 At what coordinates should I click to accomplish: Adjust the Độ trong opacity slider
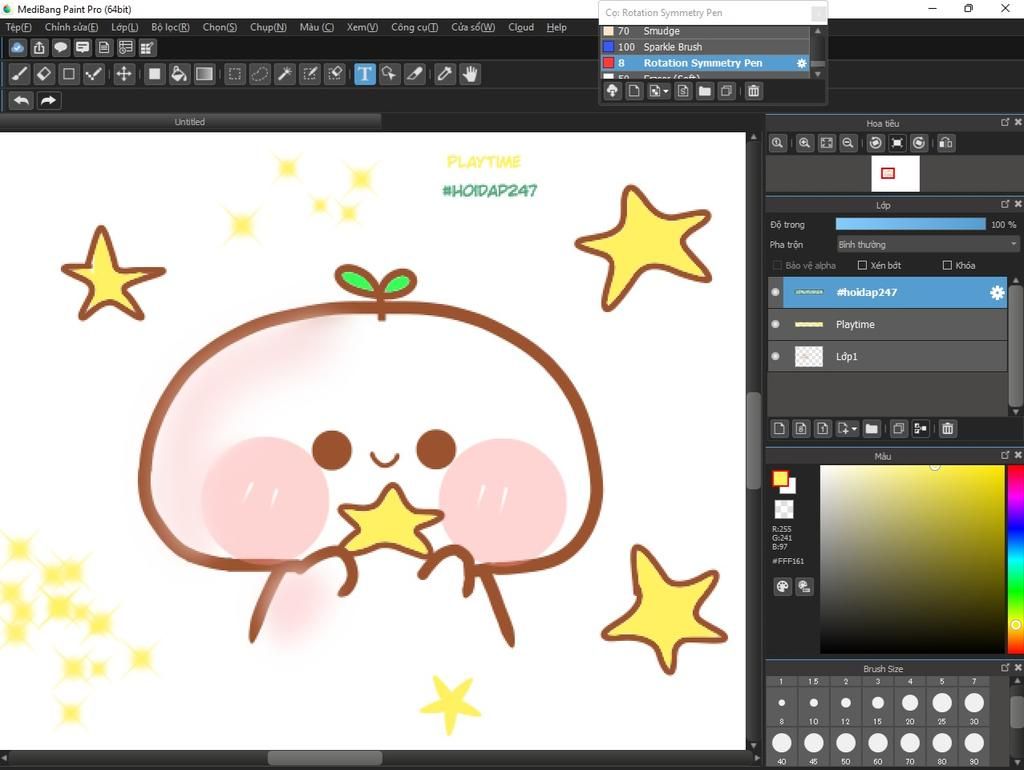click(x=910, y=224)
